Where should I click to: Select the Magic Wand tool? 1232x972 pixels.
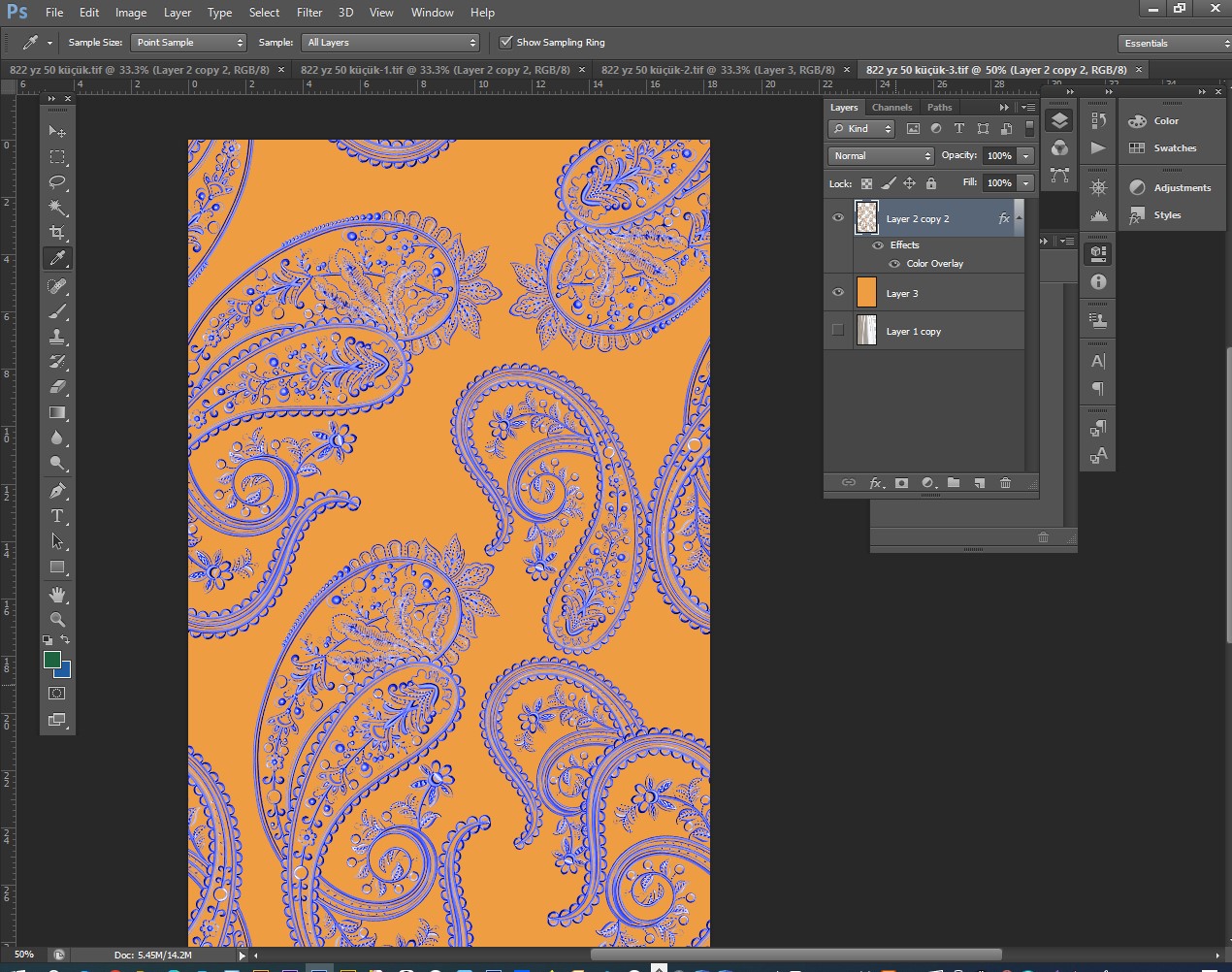57,208
